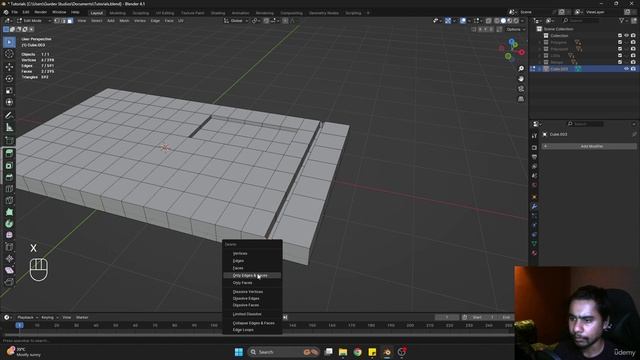Click the Add Modifier button
This screenshot has height=360, width=640.
589,146
